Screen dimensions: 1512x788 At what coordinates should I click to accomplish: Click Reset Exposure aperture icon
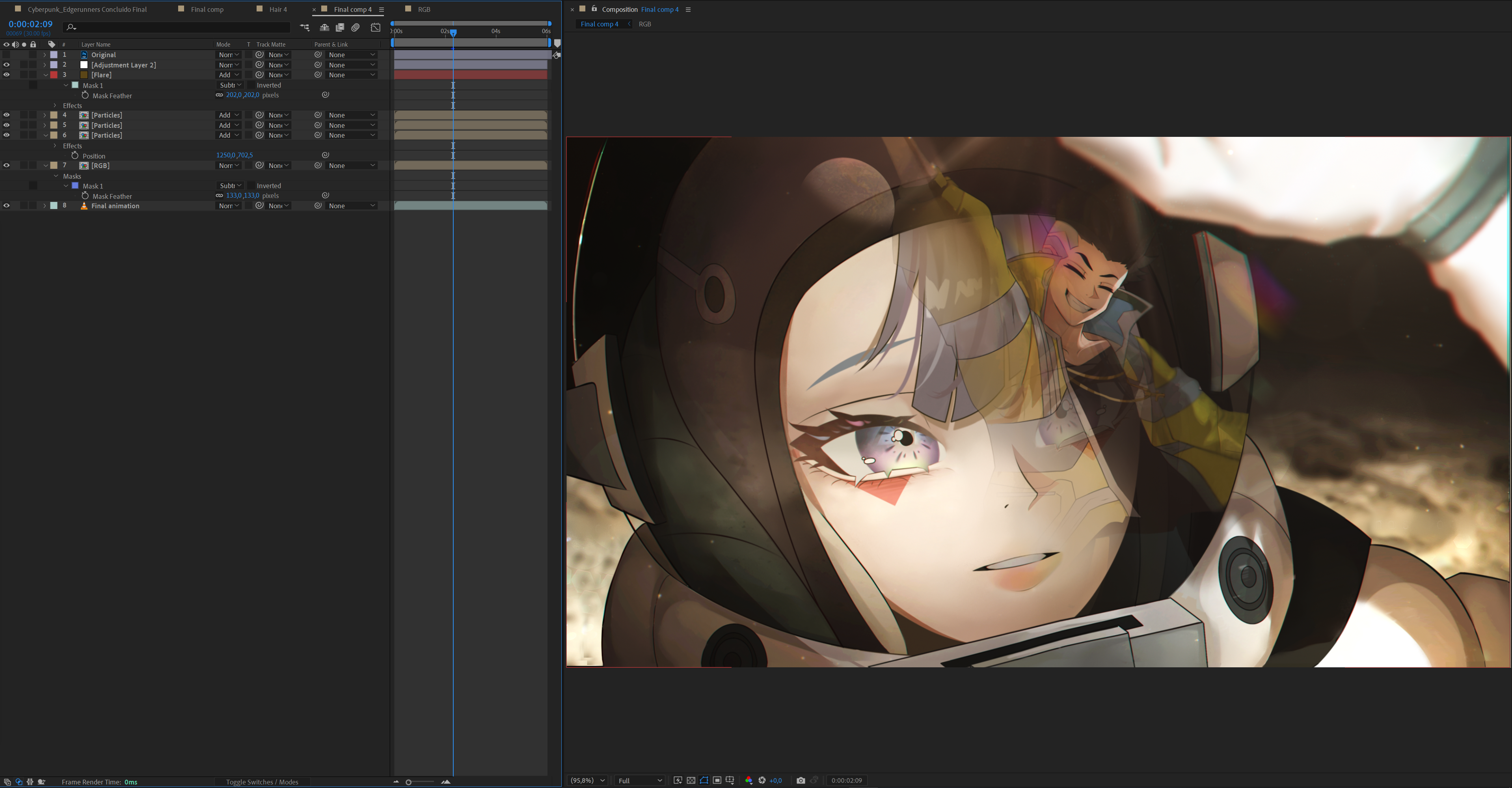(762, 781)
